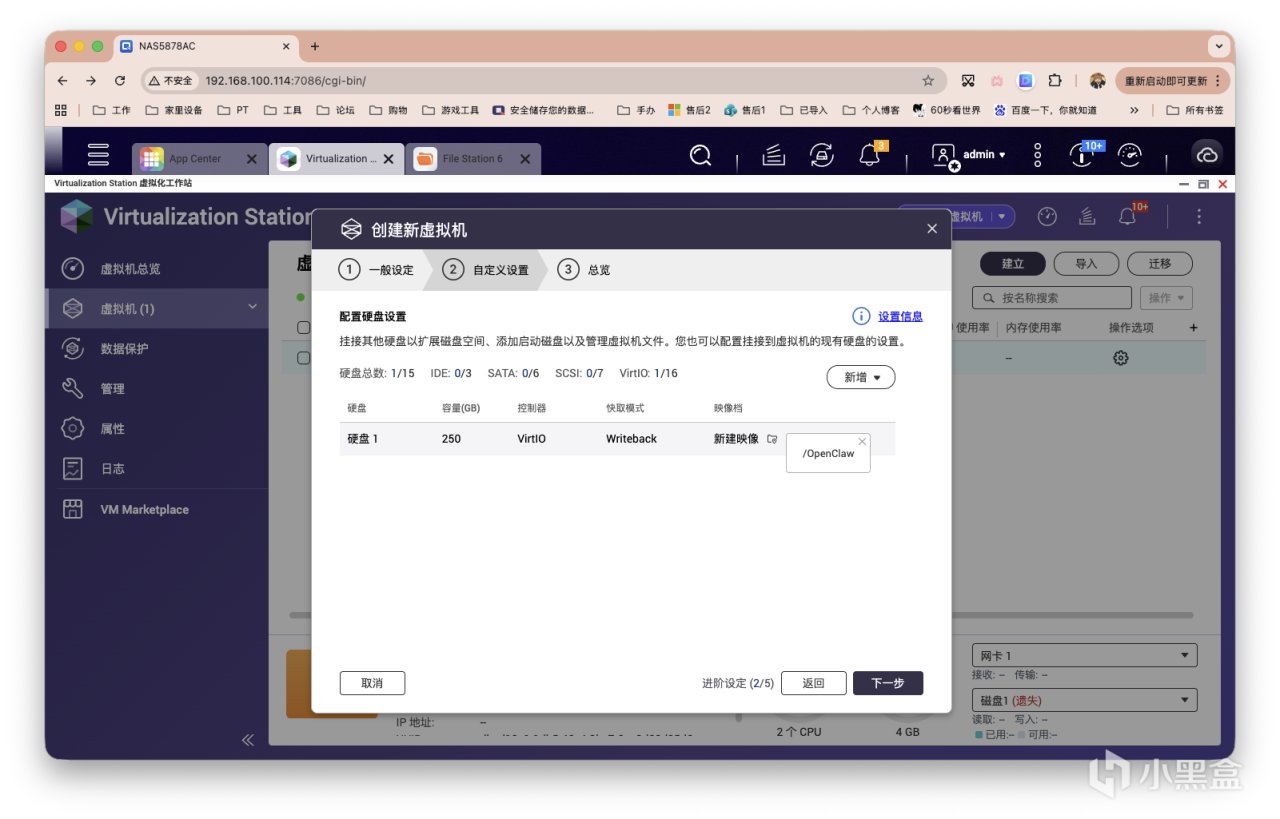
Task: Close the /OpenClaw path tooltip
Action: coord(863,441)
